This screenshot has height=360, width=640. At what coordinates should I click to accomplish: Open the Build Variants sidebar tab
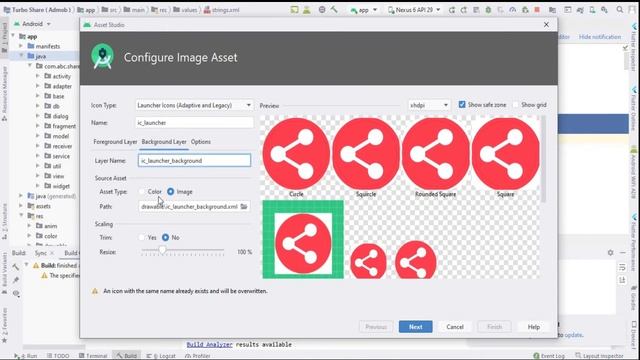point(4,273)
